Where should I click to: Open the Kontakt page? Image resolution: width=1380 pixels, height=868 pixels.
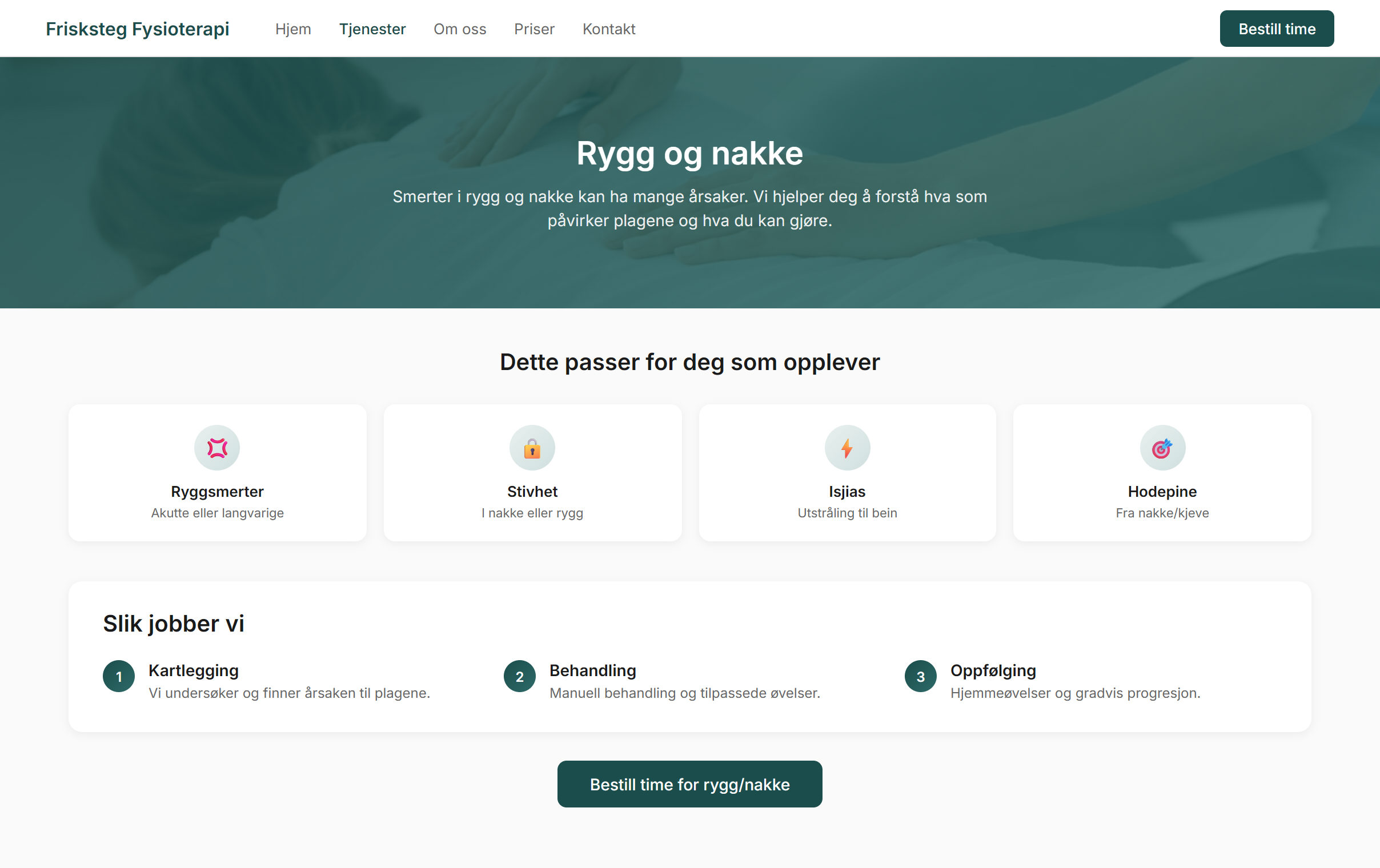click(609, 29)
